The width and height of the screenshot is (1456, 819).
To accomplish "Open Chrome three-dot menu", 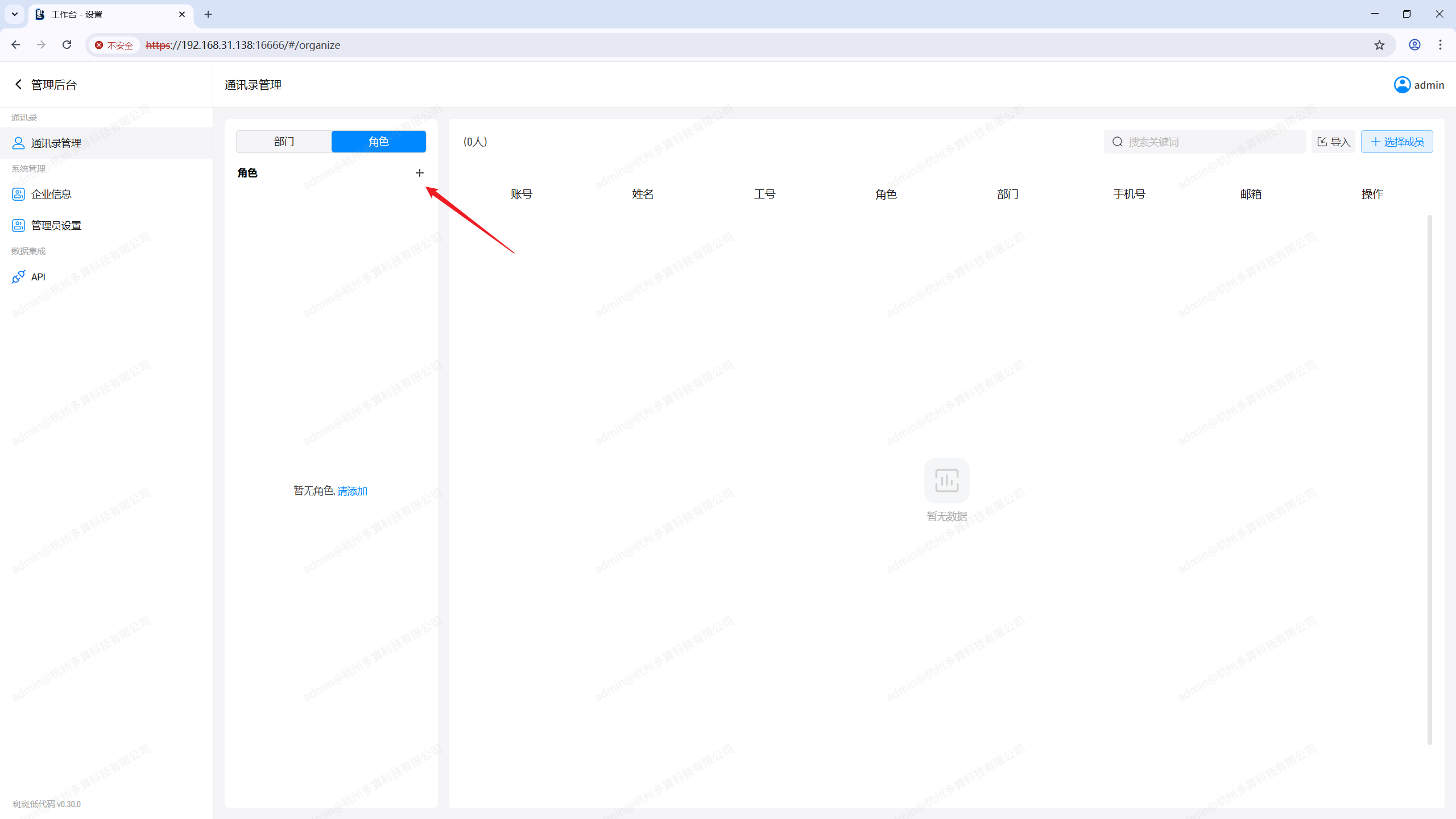I will point(1440,45).
